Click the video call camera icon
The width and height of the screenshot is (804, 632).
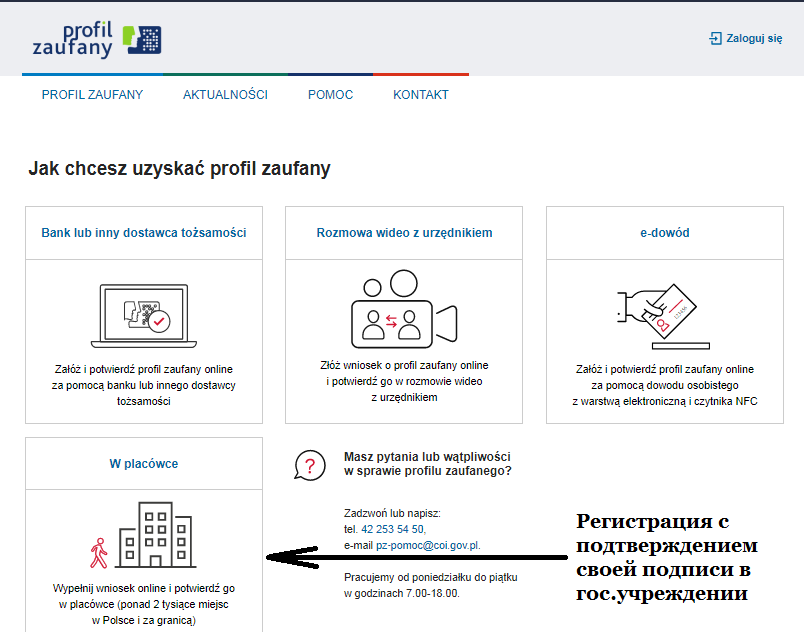(x=403, y=310)
